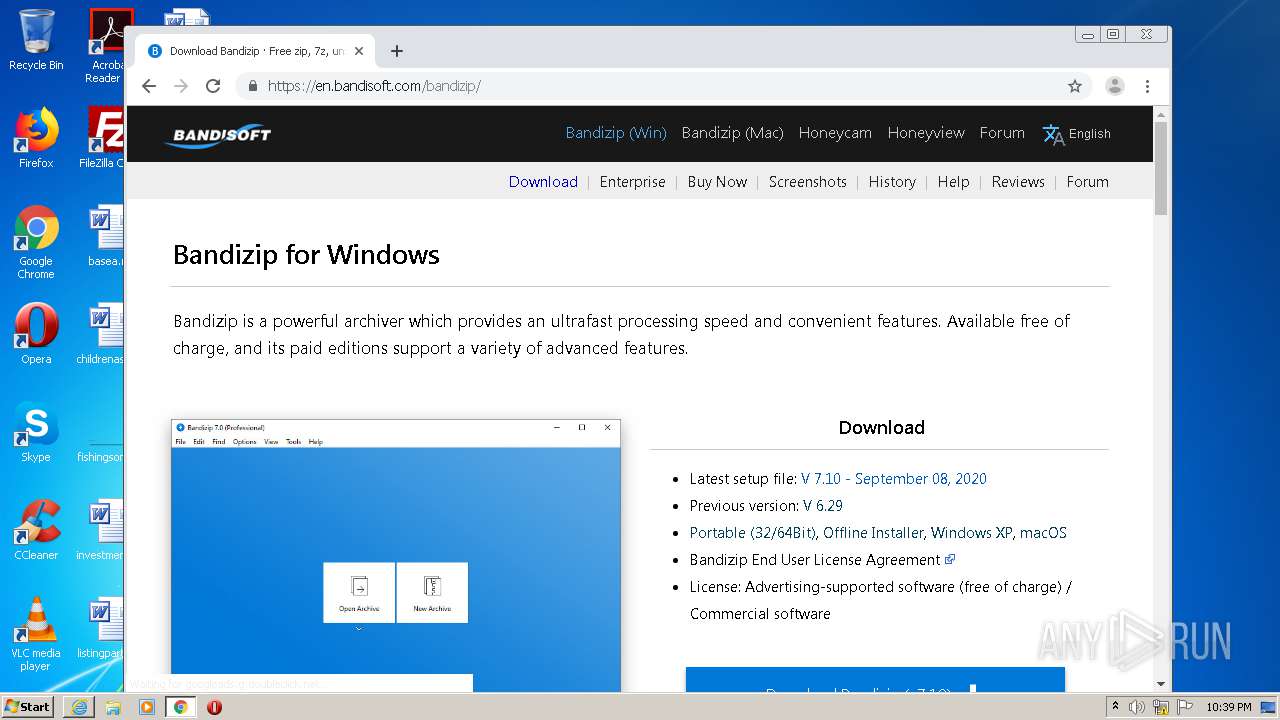Select the Screenshots sub-navigation link
This screenshot has height=720, width=1280.
(x=808, y=182)
